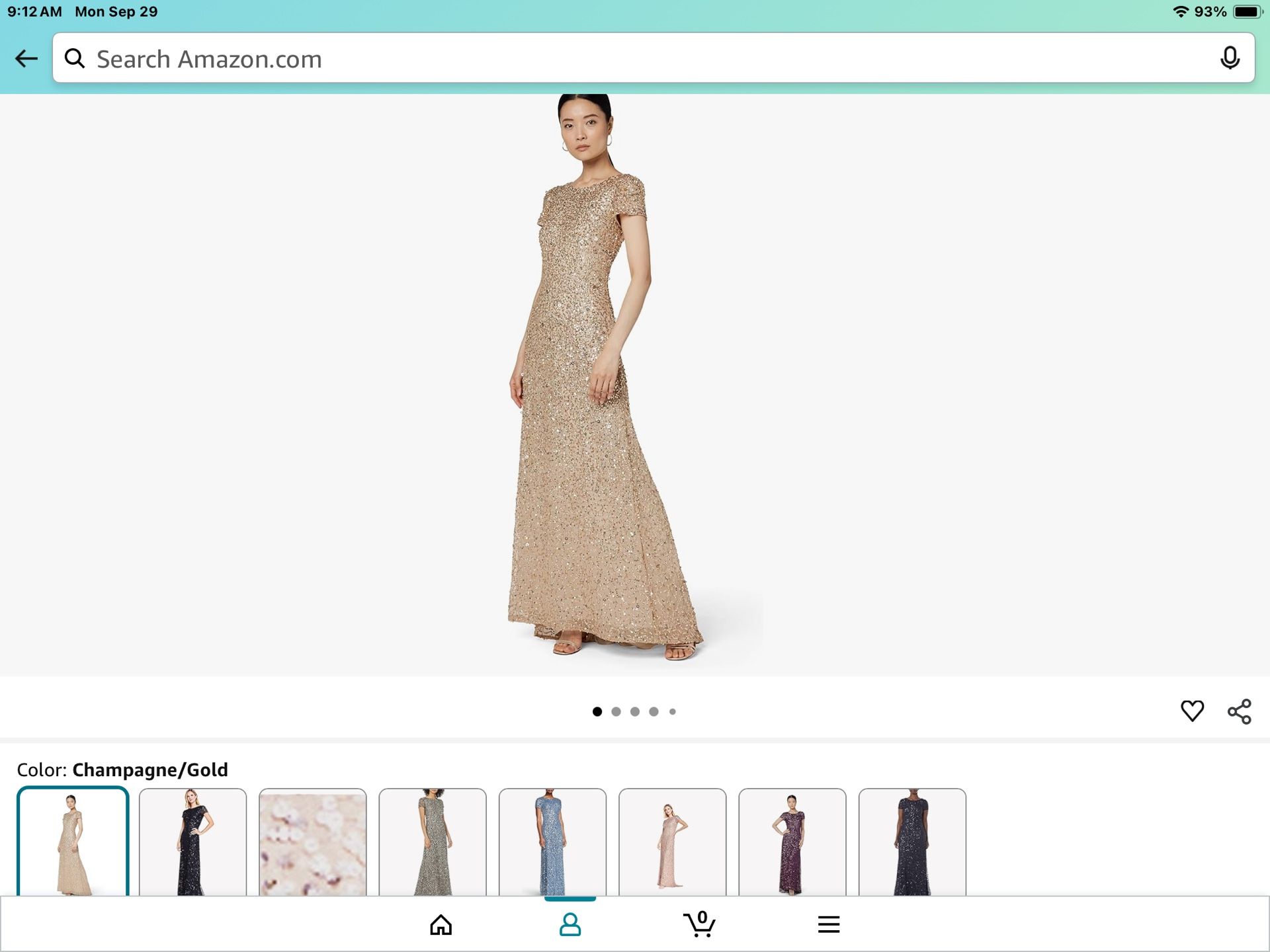The height and width of the screenshot is (952, 1270).
Task: Select the light blue dress swatch
Action: [x=552, y=842]
